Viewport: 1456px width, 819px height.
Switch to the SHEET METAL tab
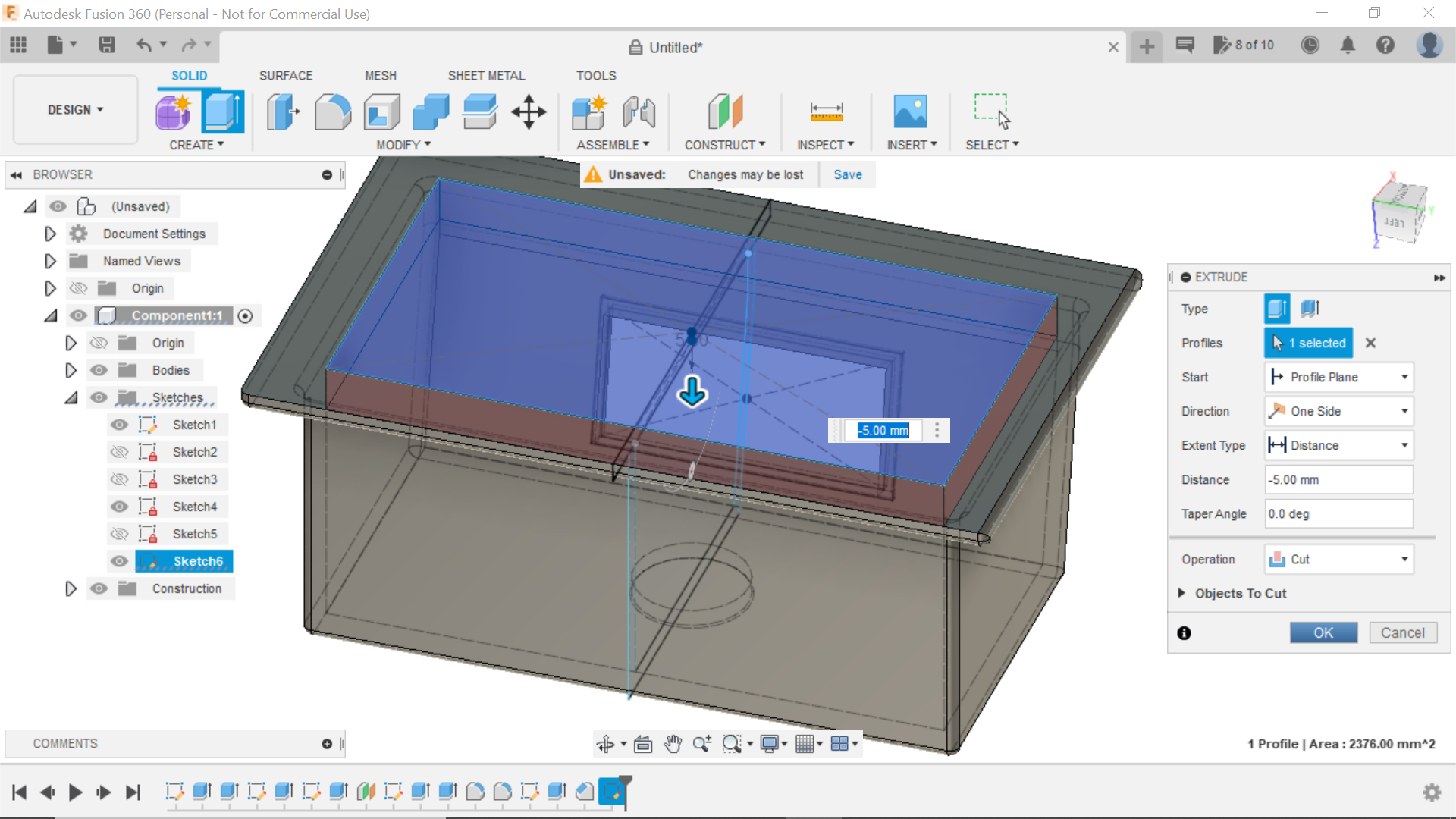pyautogui.click(x=486, y=75)
